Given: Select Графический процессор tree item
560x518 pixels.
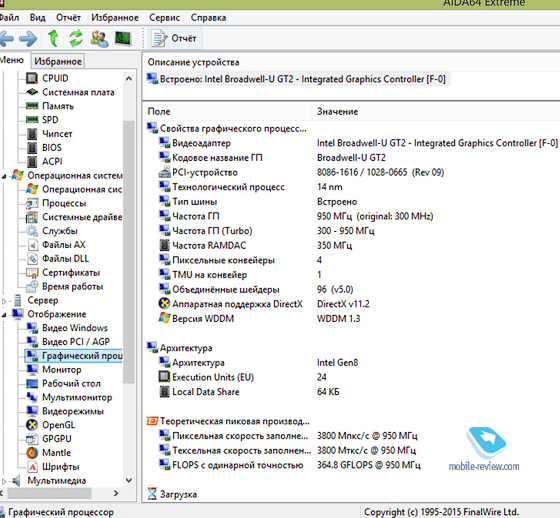Looking at the screenshot, I should (74, 355).
